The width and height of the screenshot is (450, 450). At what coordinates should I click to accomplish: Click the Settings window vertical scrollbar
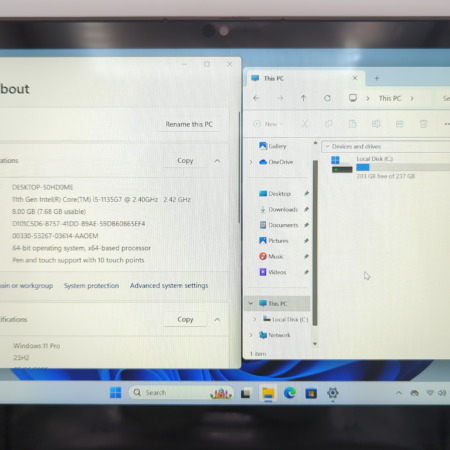coord(239,167)
